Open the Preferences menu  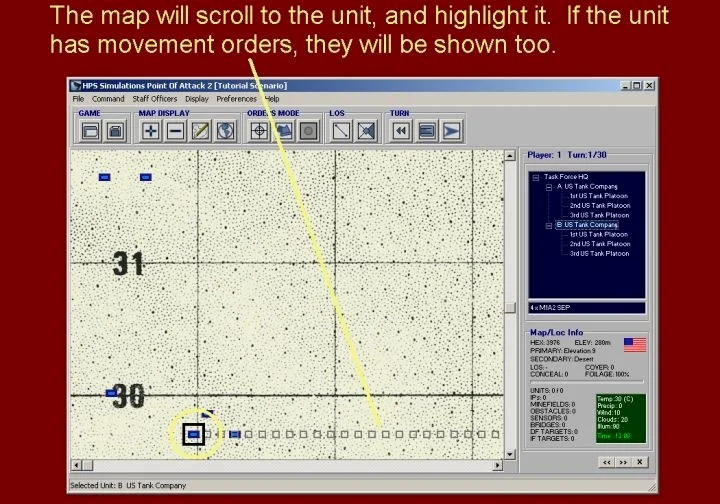[x=236, y=99]
